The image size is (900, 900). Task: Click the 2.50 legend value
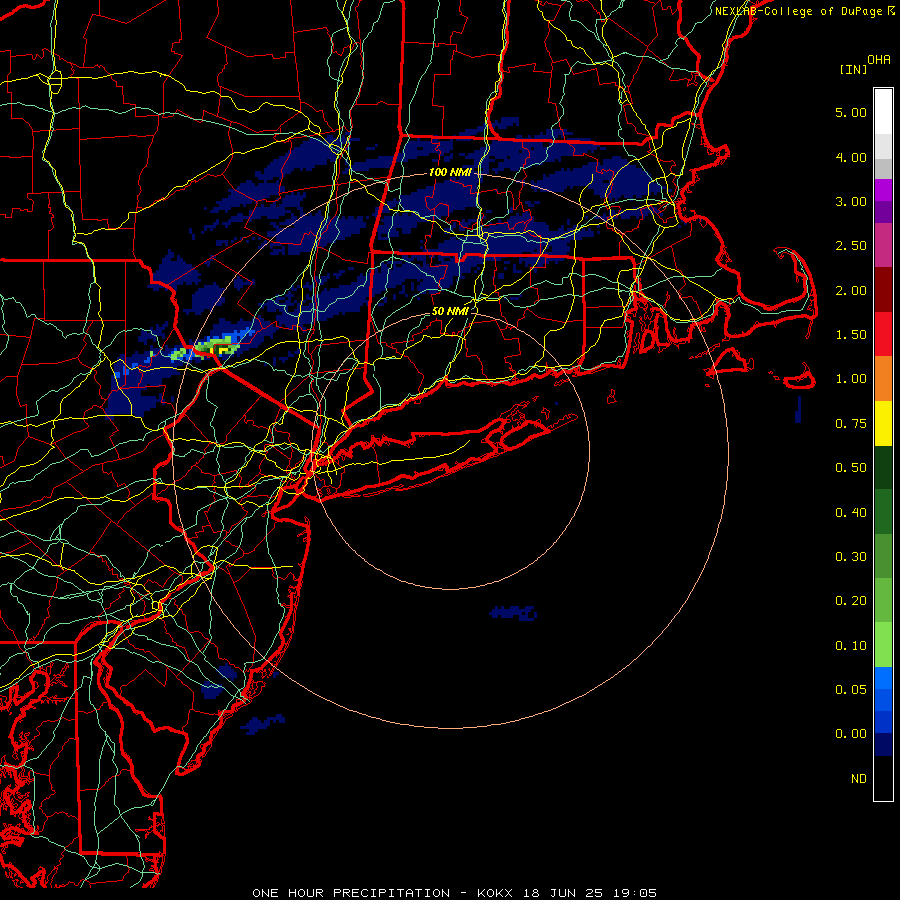pyautogui.click(x=851, y=246)
